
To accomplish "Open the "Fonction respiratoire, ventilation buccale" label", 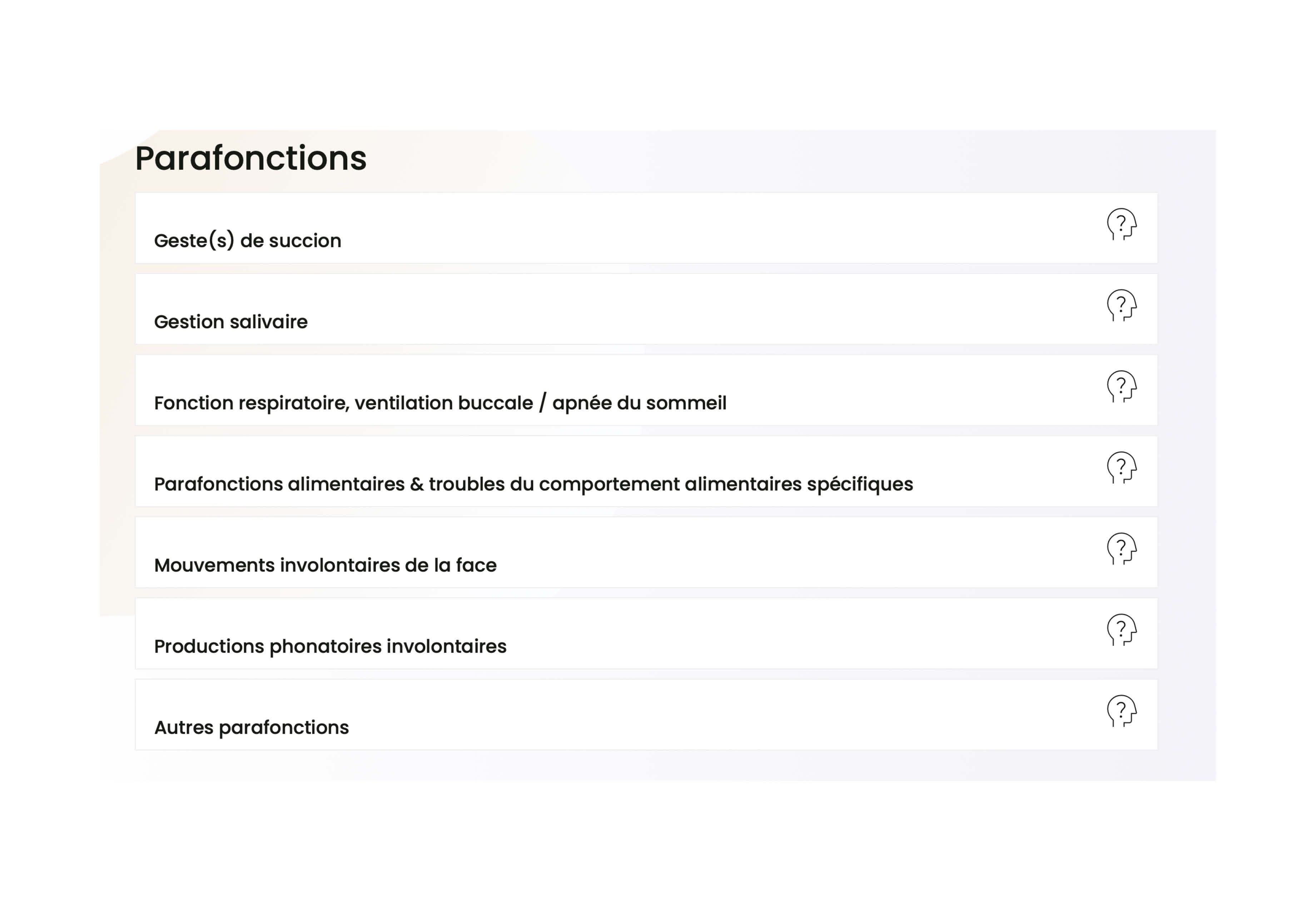I will 440,403.
